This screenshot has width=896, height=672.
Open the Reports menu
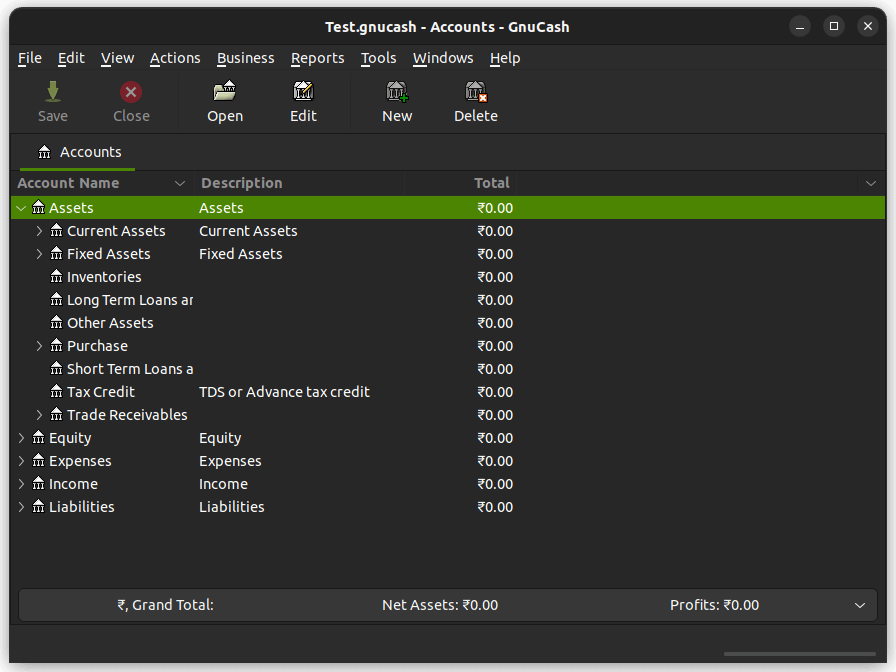(x=317, y=58)
